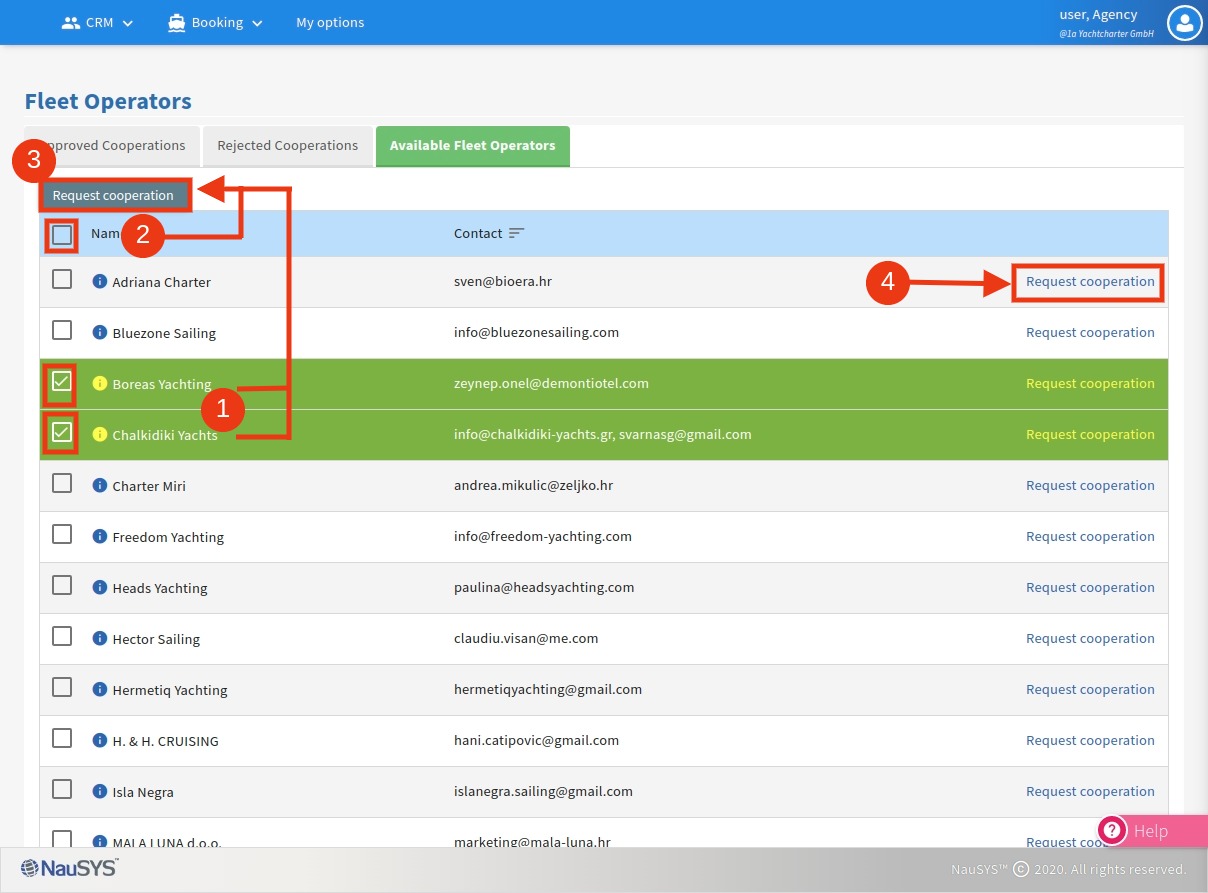The width and height of the screenshot is (1208, 893).
Task: Click Request cooperation for Boreas Yachting
Action: pos(1090,384)
